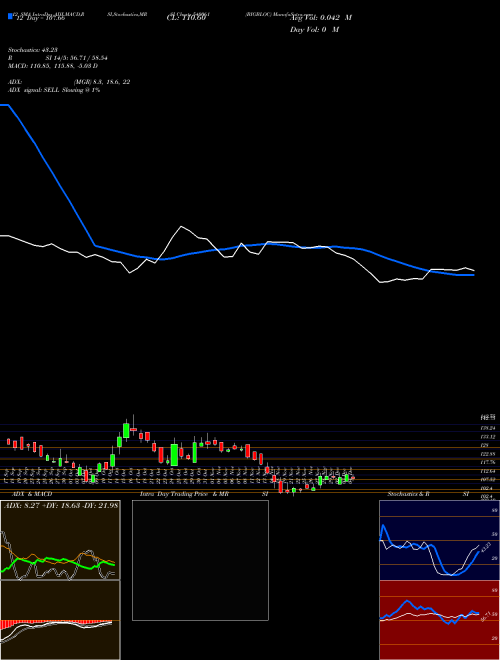
Task: Open the red RSI sub-chart
Action: click(439, 620)
